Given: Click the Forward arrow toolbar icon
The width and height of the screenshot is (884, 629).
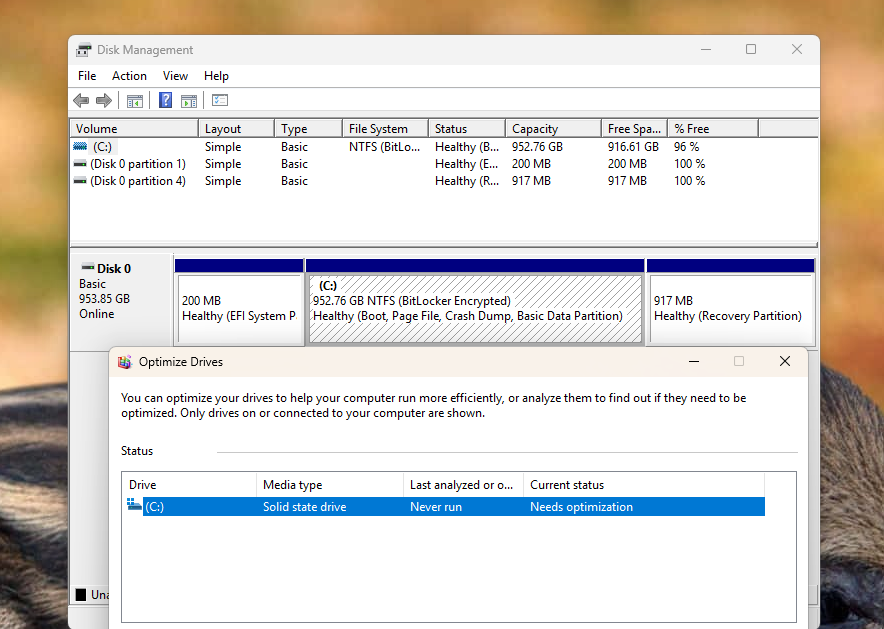Looking at the screenshot, I should coord(104,101).
